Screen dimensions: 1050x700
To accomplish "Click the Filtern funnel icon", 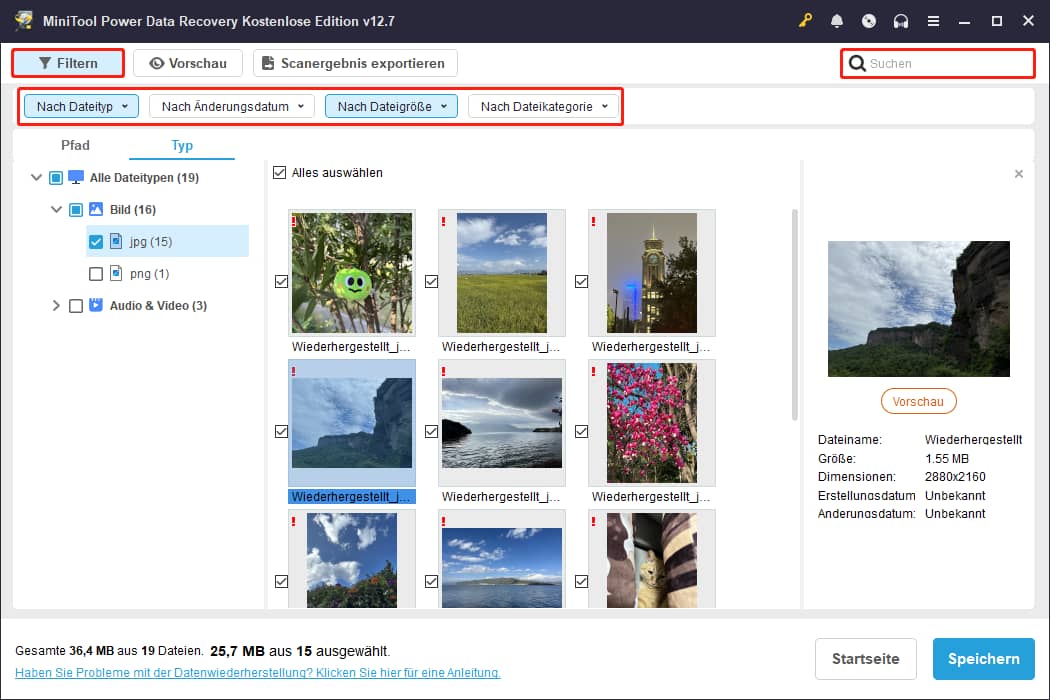I will tap(45, 62).
